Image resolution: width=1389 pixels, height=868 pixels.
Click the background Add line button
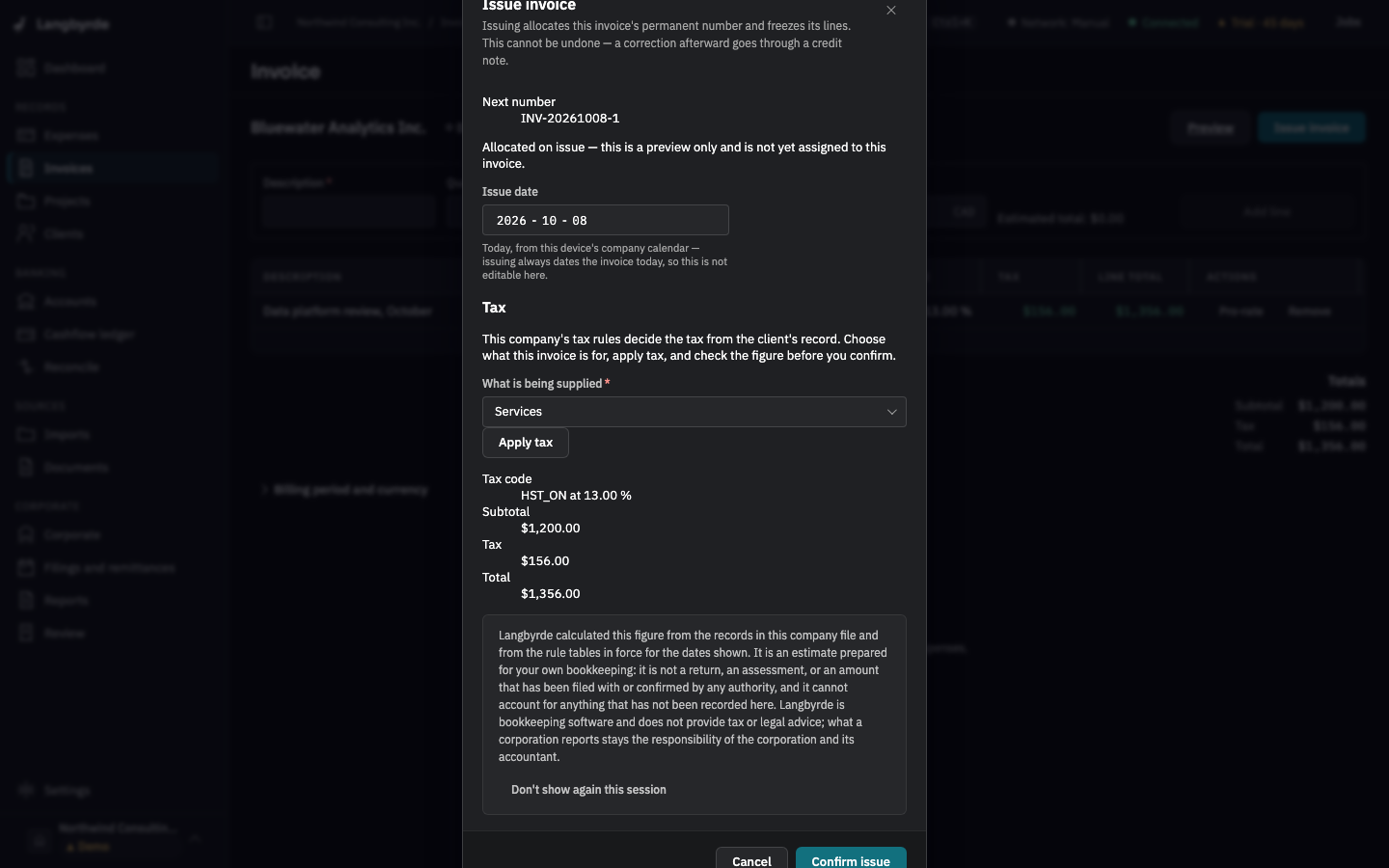click(x=1266, y=211)
